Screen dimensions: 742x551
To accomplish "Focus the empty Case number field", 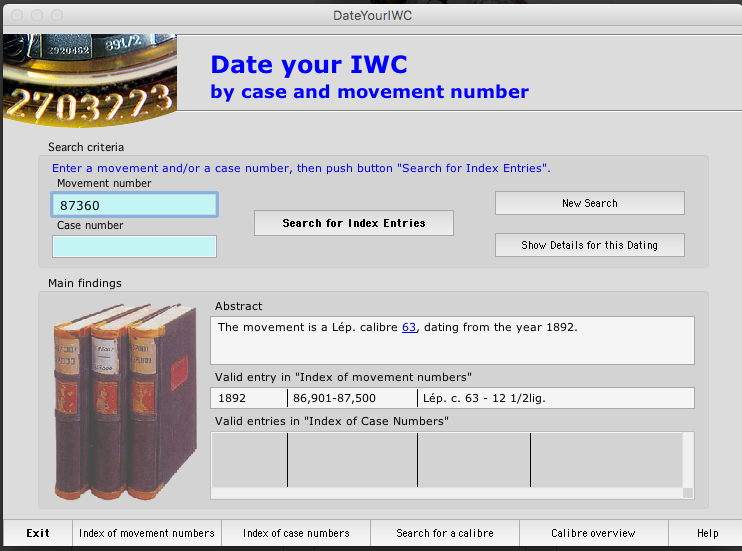I will point(134,246).
